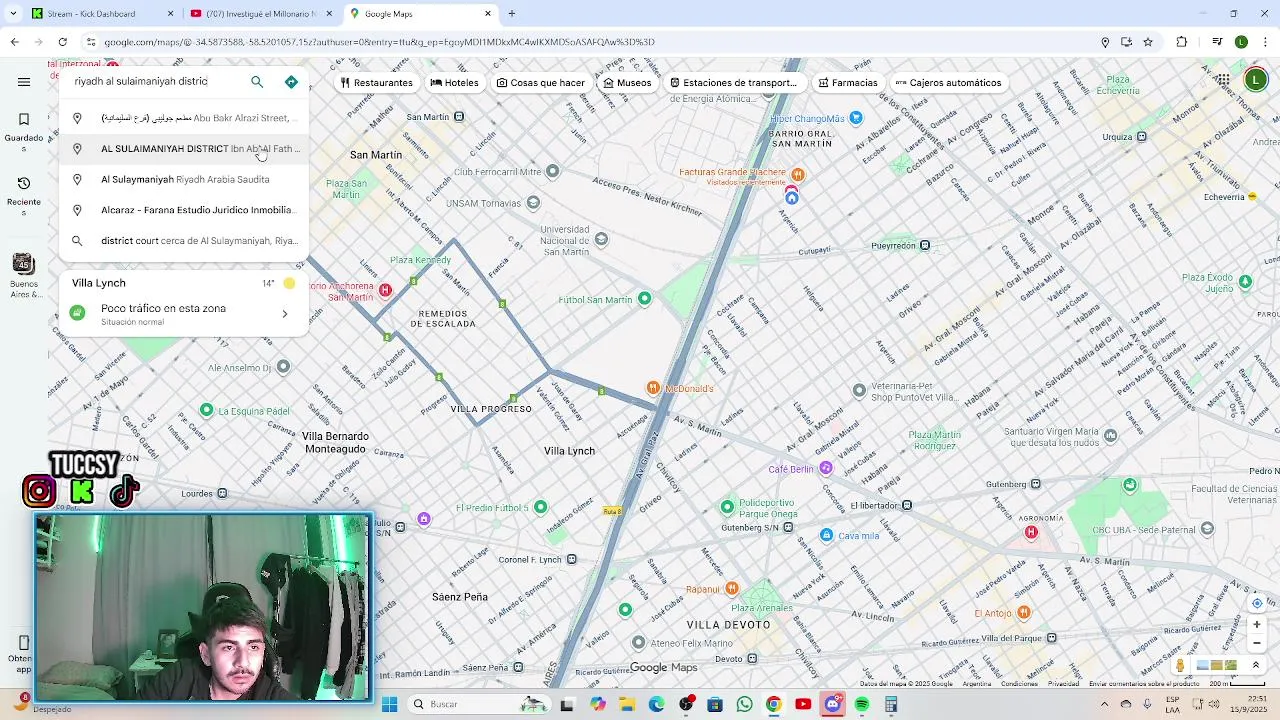Open Street View pegman

tap(1180, 665)
